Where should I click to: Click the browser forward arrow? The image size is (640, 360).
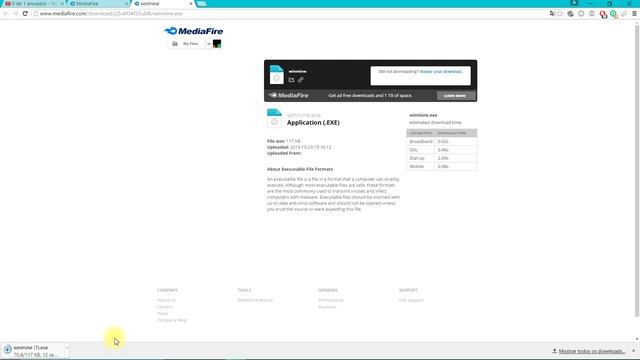(x=16, y=13)
